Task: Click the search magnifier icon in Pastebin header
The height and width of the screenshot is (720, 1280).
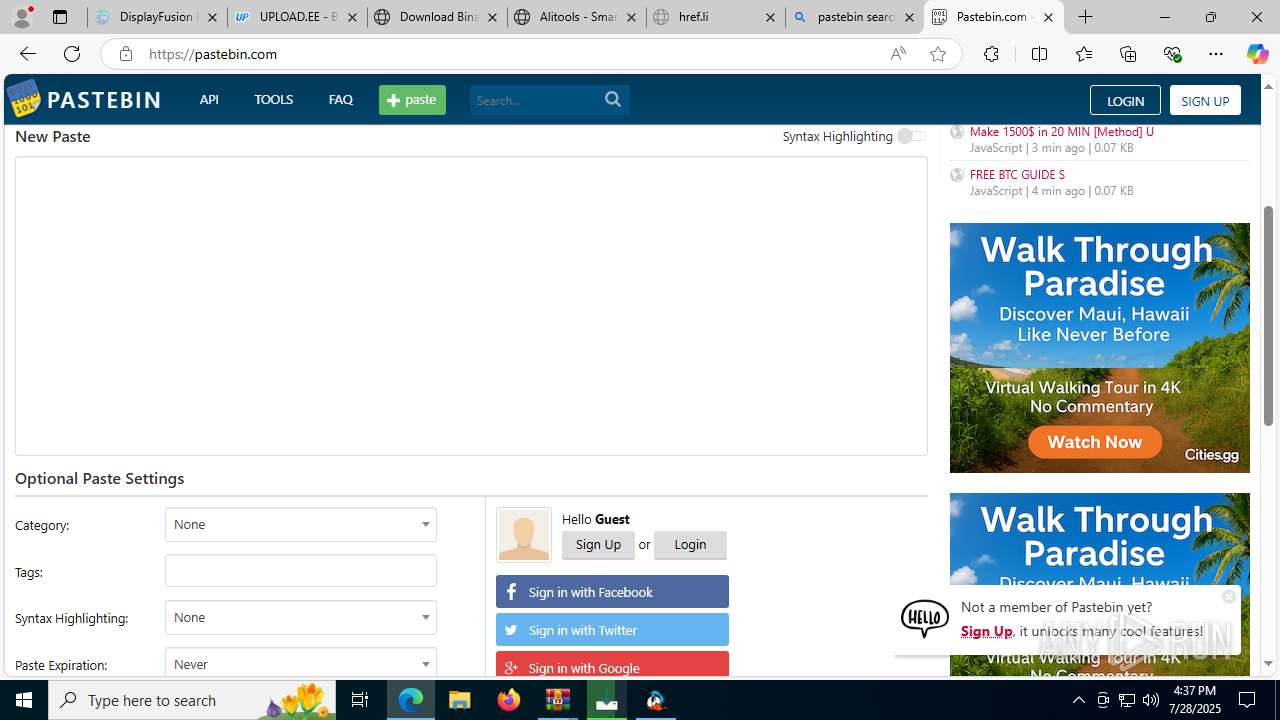Action: [613, 99]
